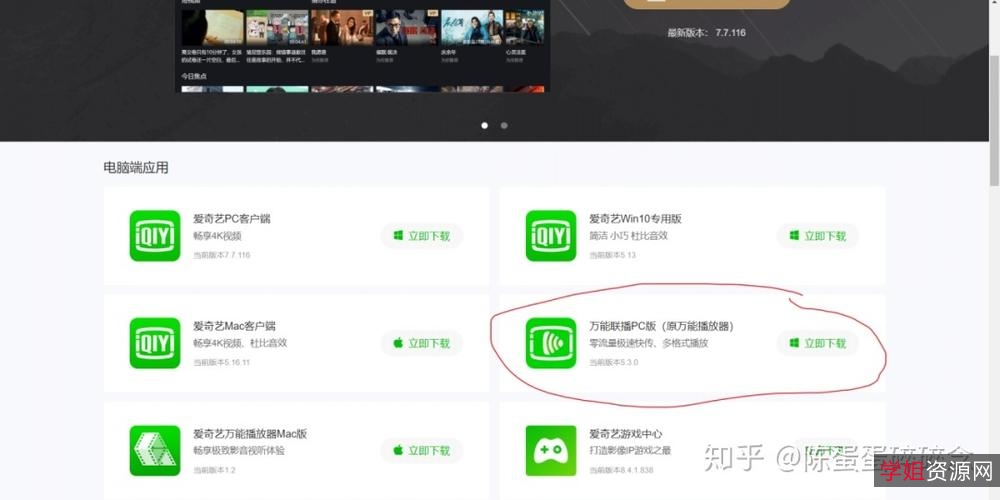1000x500 pixels.
Task: Click the 今日焦点 heading in preview
Action: tap(194, 76)
